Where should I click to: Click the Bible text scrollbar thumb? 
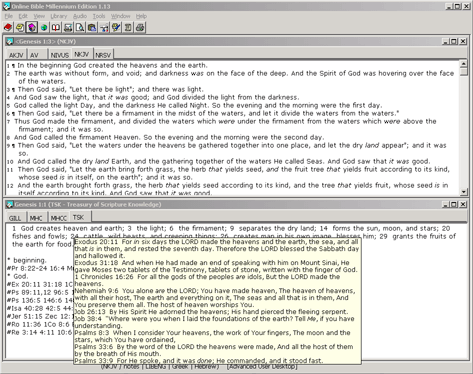(x=463, y=72)
